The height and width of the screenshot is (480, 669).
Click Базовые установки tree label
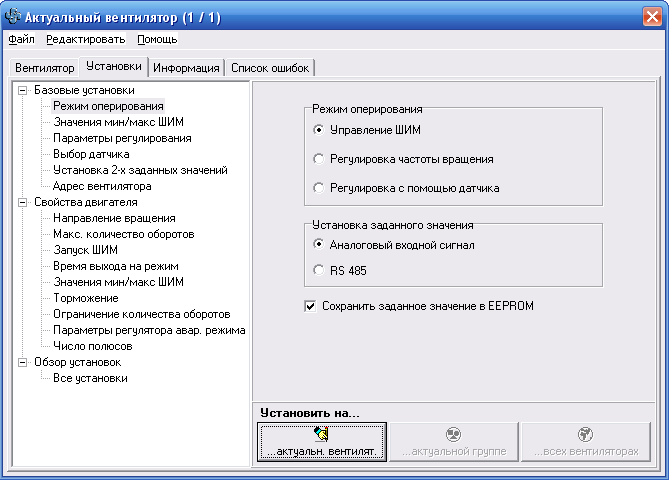[84, 90]
